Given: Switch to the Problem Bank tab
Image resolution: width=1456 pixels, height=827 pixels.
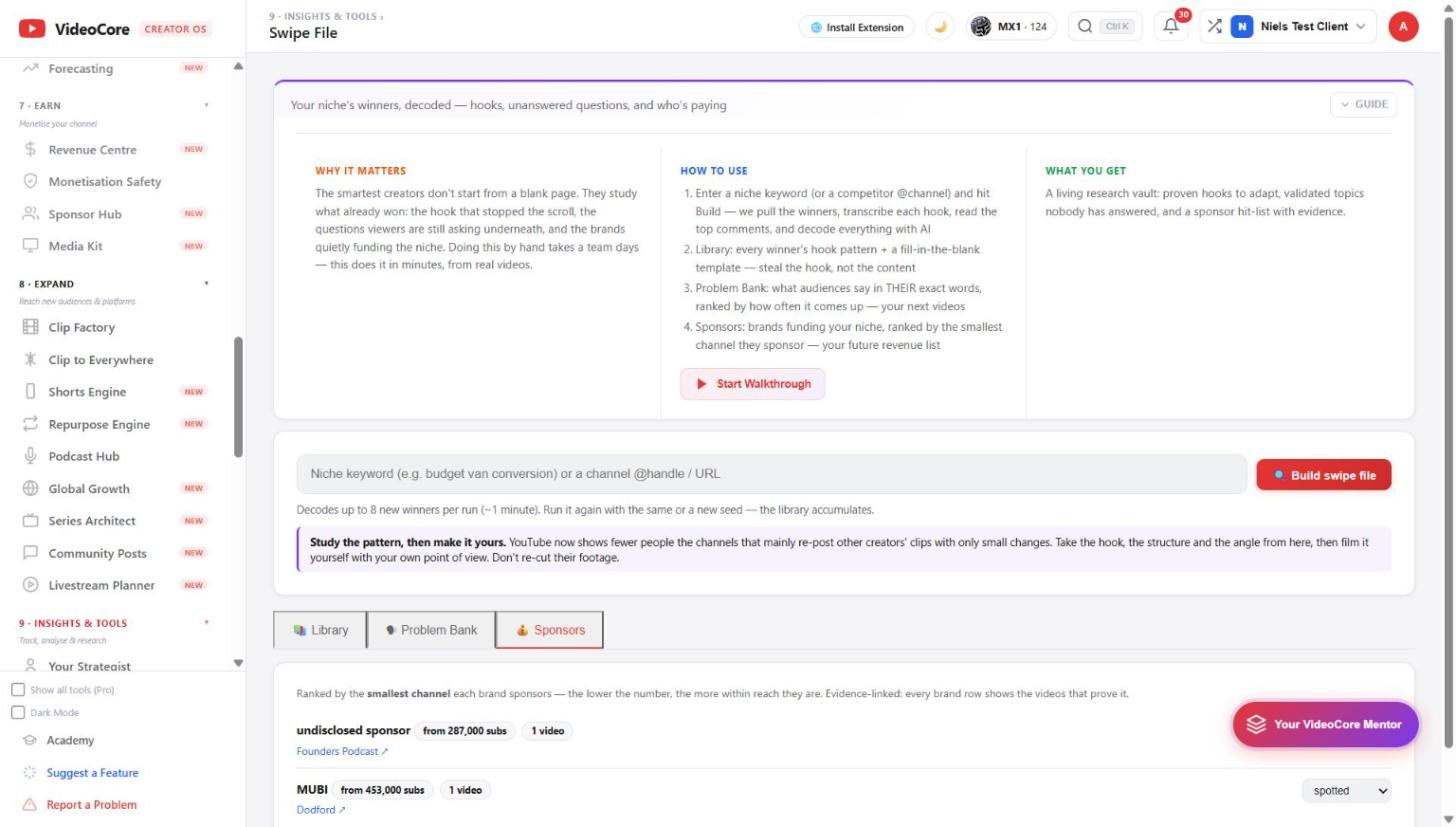Looking at the screenshot, I should [x=431, y=630].
